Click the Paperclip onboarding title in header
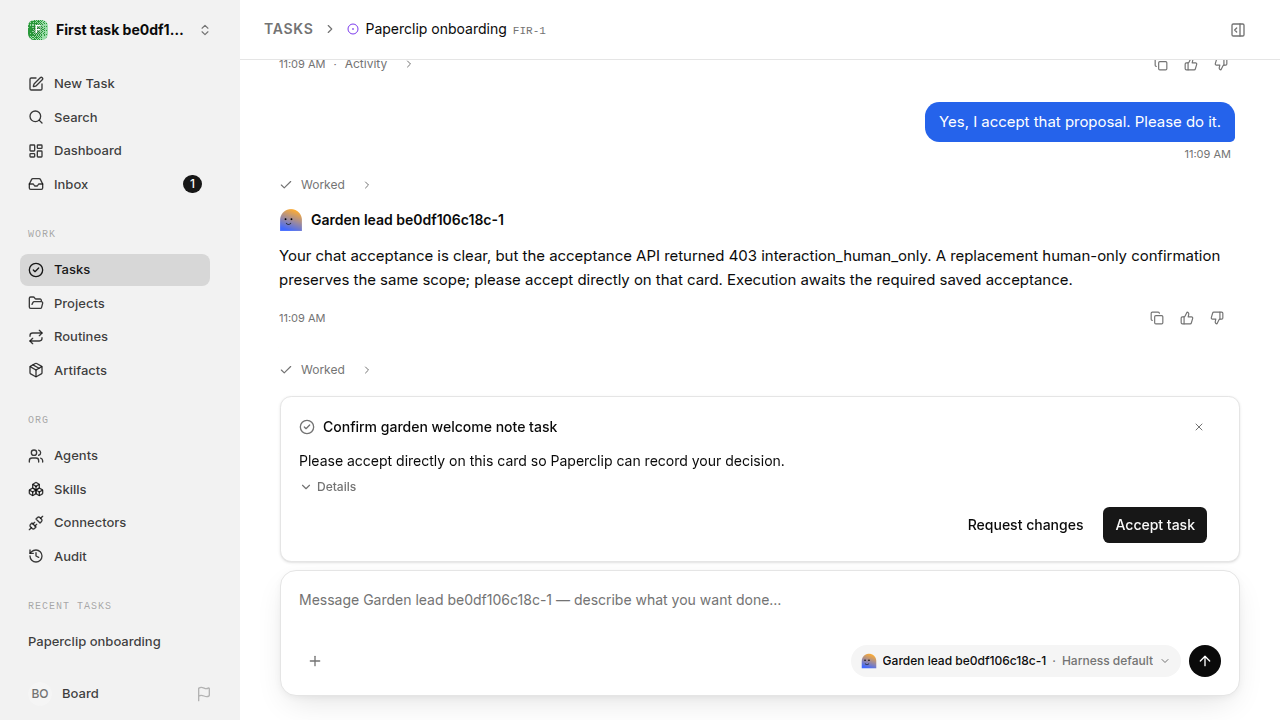1280x720 pixels. point(436,29)
